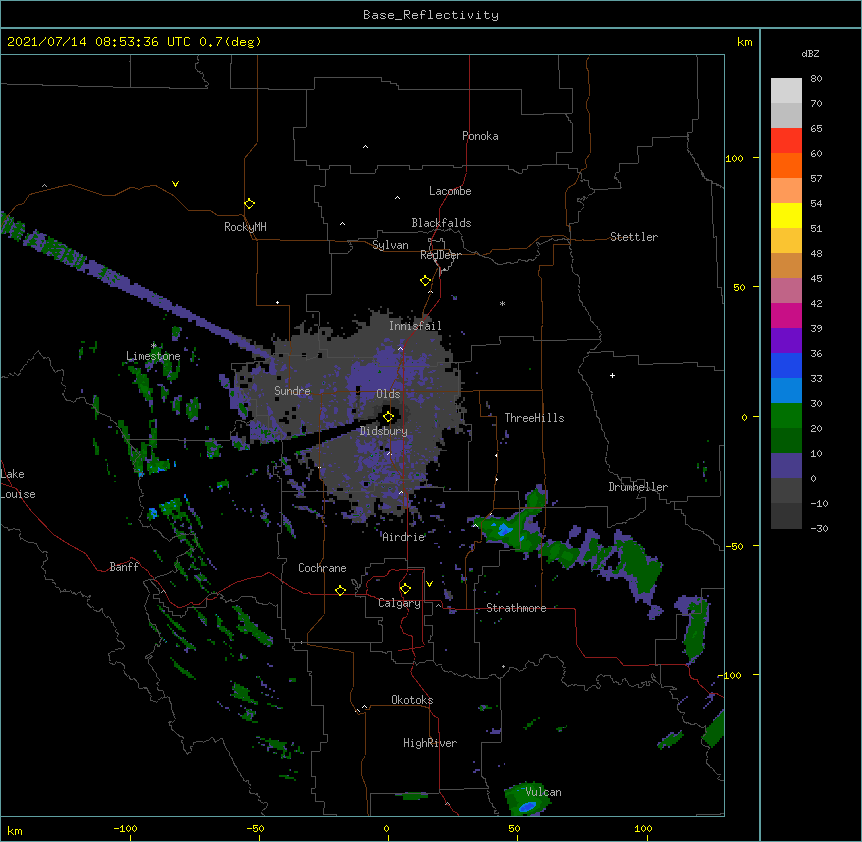Click the Sundre label
Screen dimensions: 862x842
(292, 391)
